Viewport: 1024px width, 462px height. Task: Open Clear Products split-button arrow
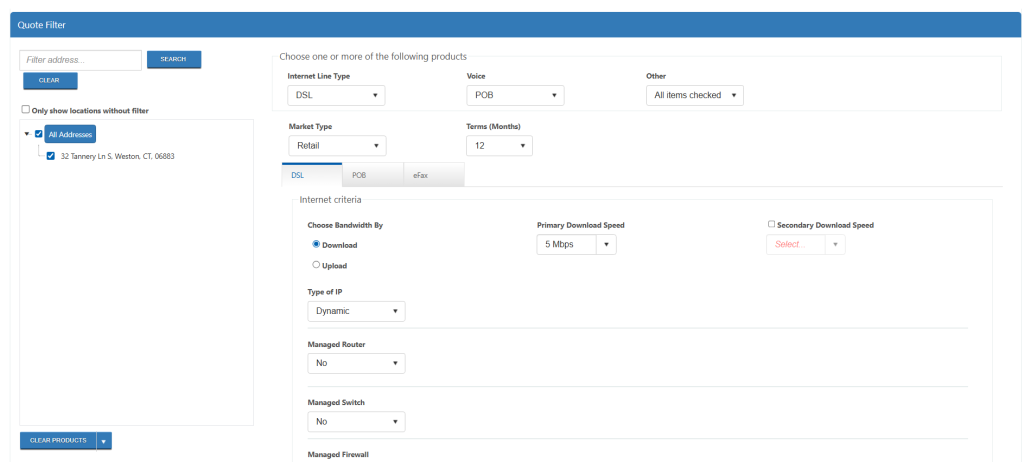click(x=104, y=440)
